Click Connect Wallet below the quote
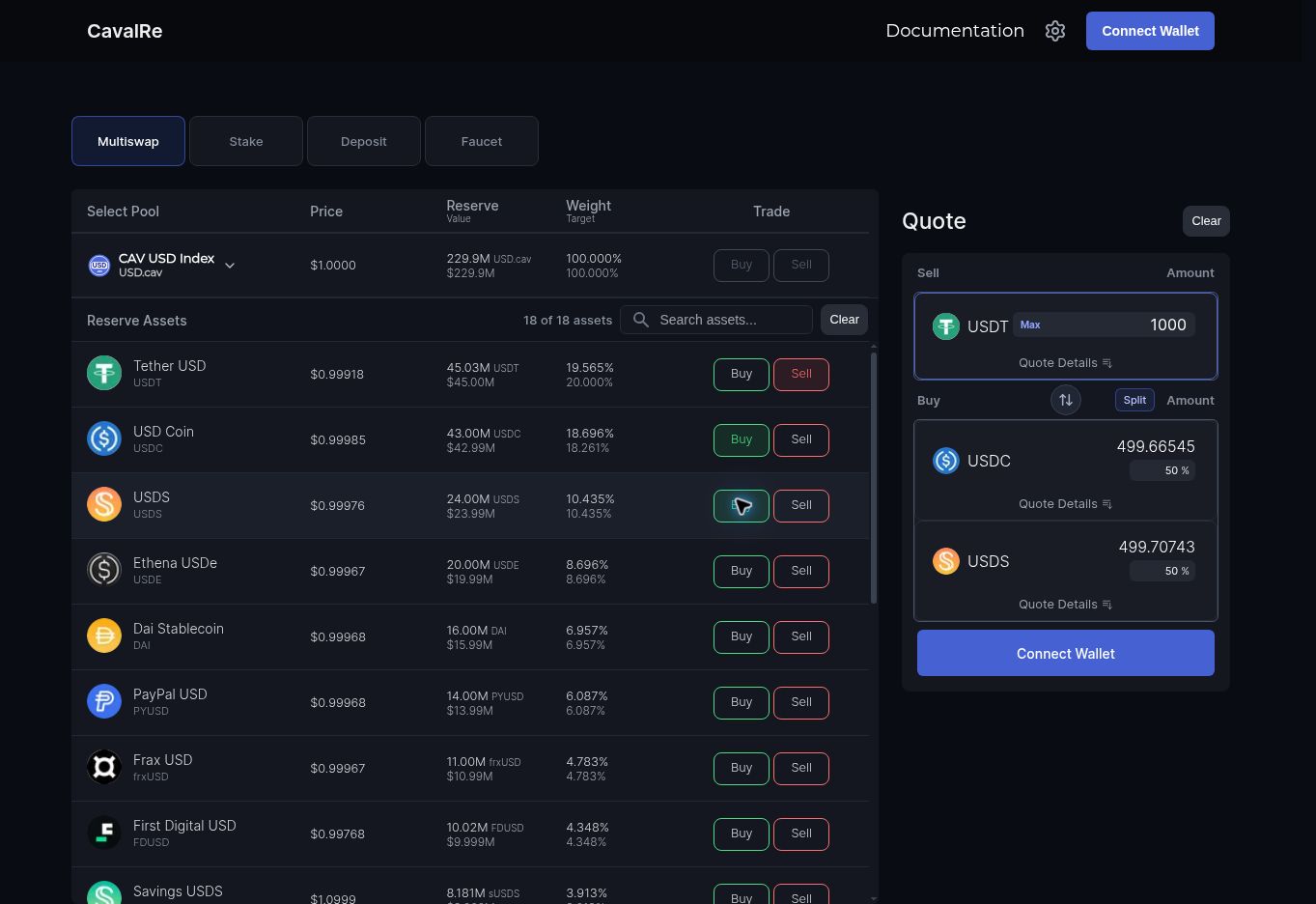Image resolution: width=1316 pixels, height=904 pixels. coord(1066,653)
